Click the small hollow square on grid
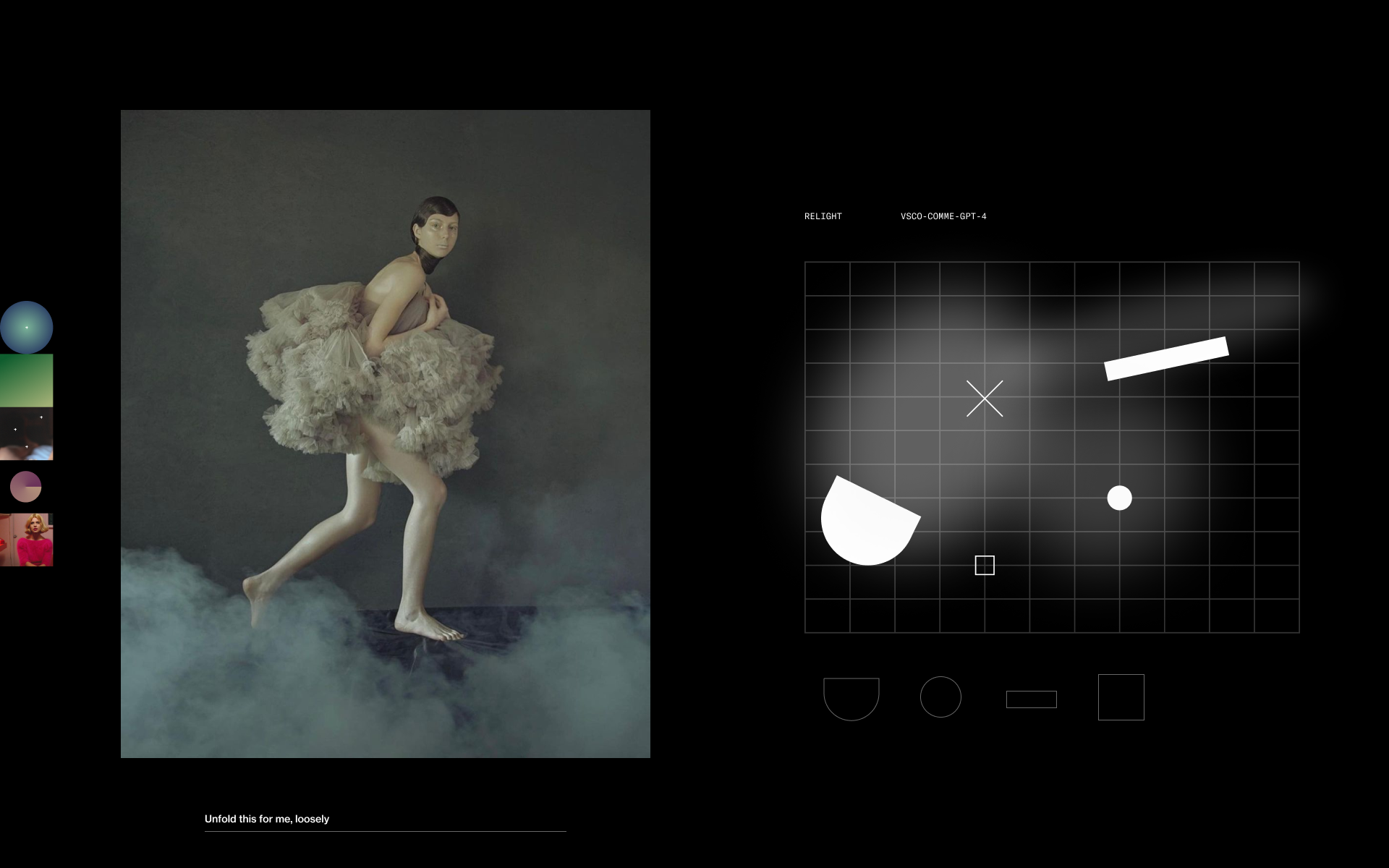This screenshot has width=1389, height=868. 985,565
